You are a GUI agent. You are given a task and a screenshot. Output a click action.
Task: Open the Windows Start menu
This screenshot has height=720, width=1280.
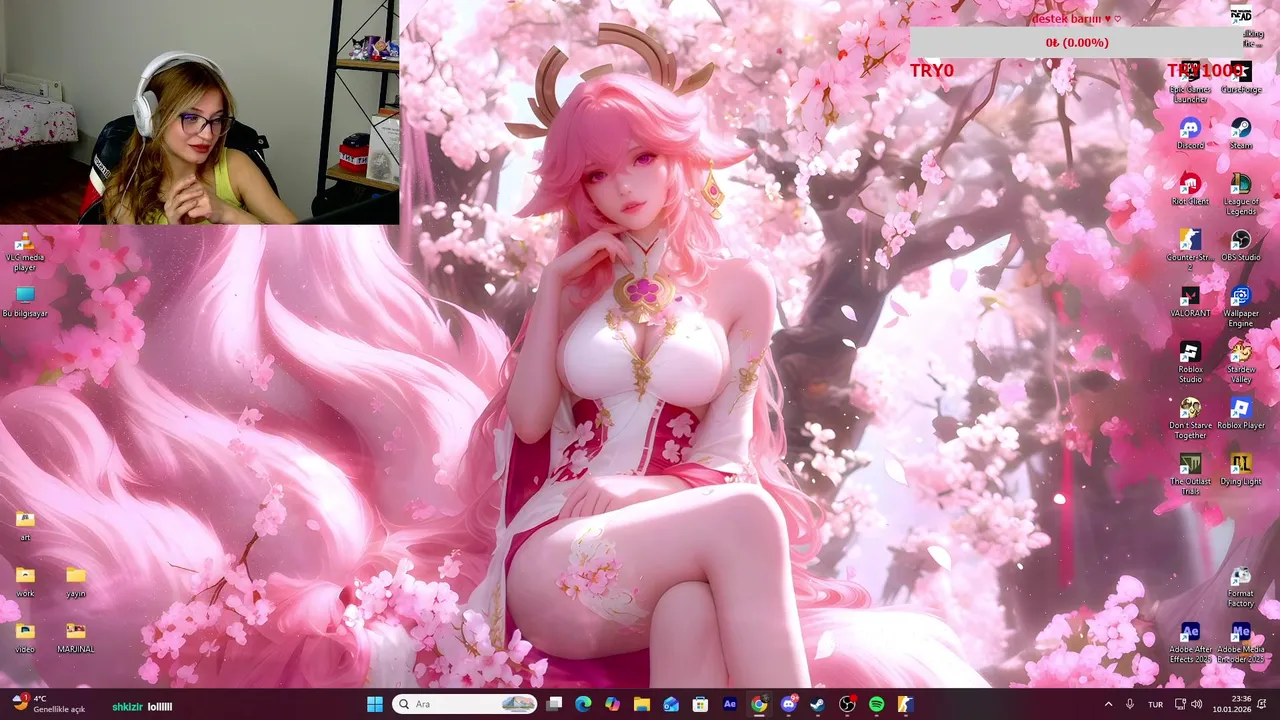pos(375,704)
